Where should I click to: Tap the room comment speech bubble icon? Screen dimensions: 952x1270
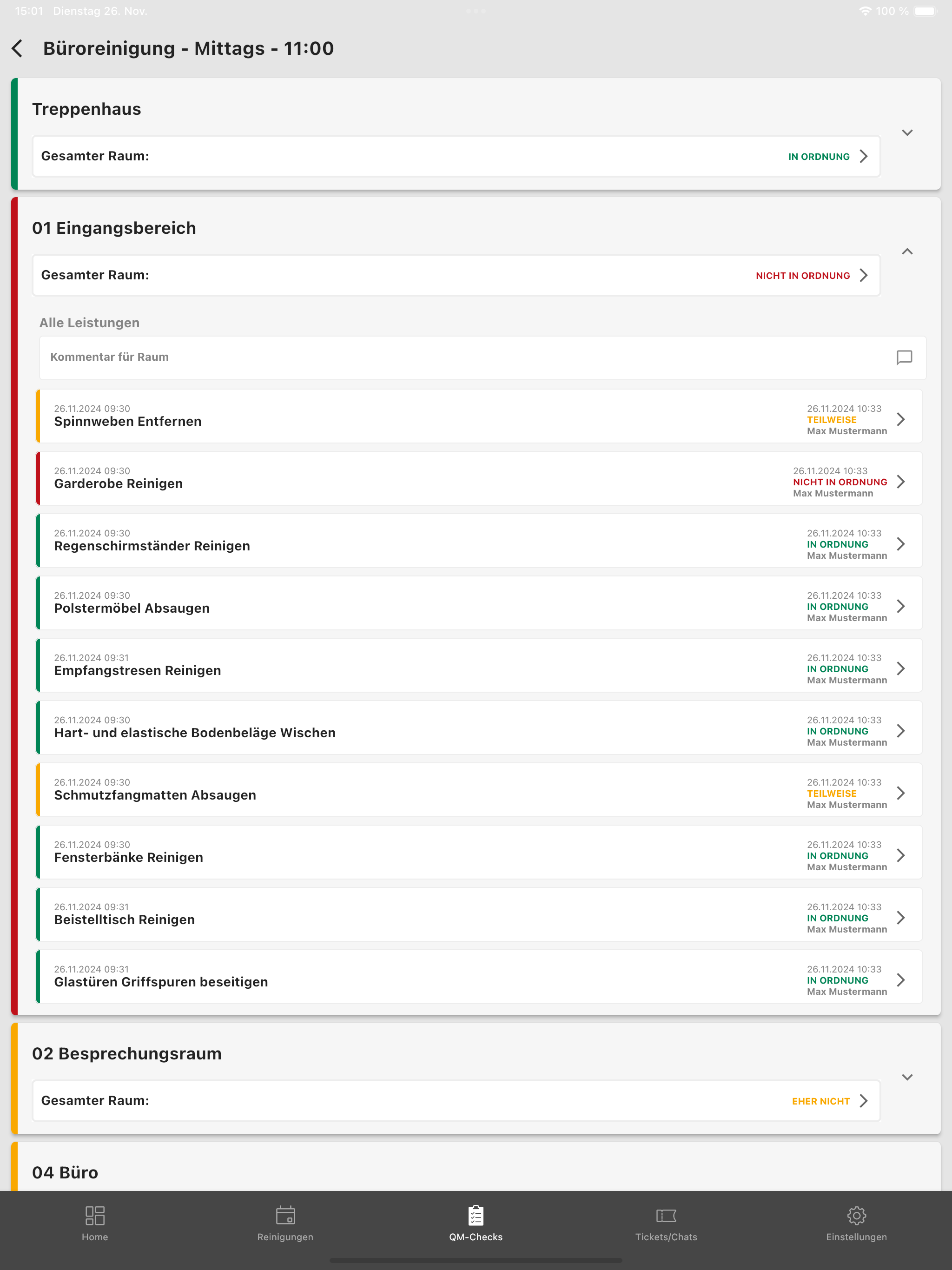(x=904, y=357)
